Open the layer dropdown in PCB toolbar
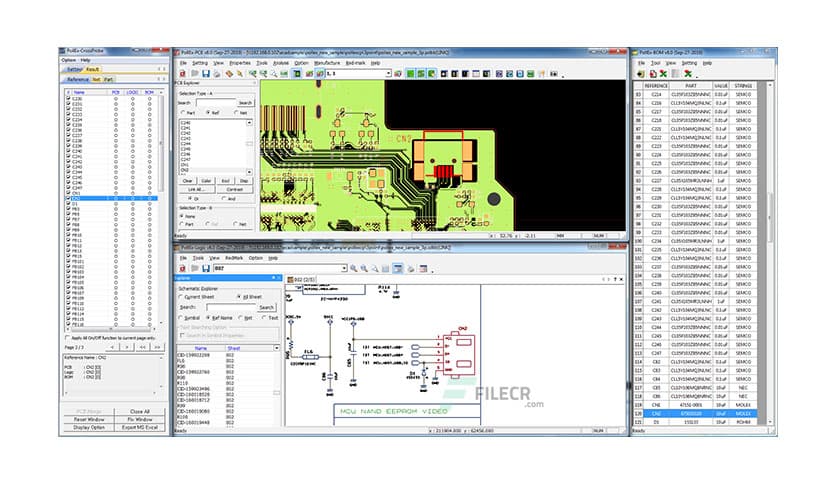This screenshot has height=484, width=836. [388, 73]
